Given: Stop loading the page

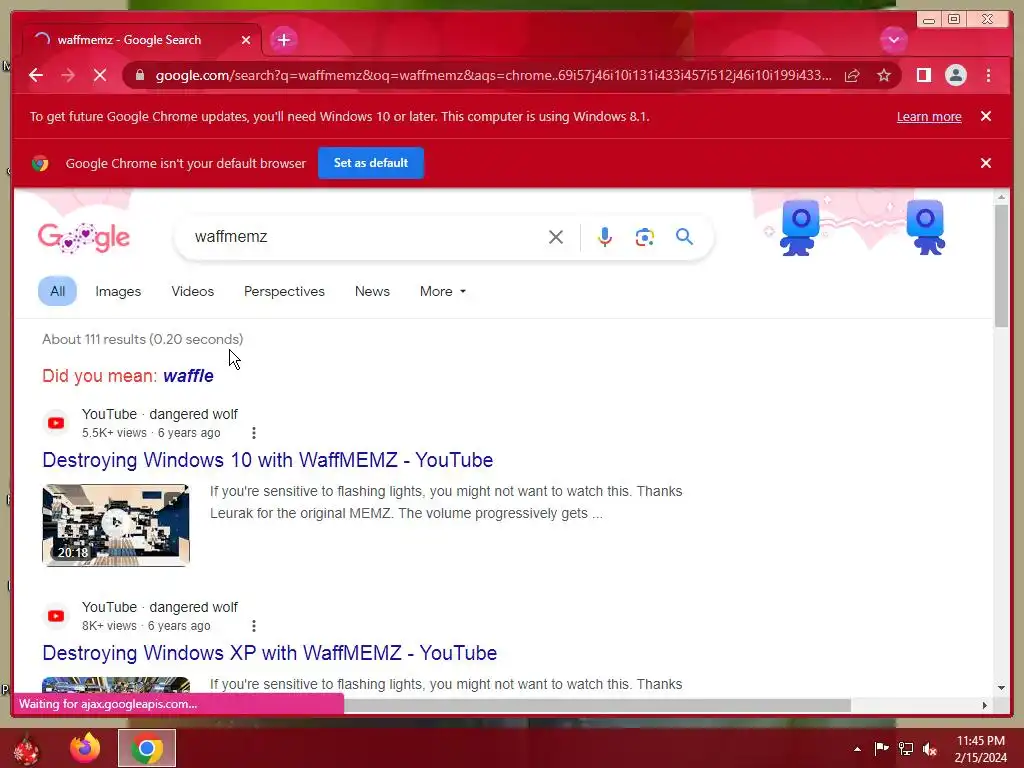Looking at the screenshot, I should click(100, 75).
